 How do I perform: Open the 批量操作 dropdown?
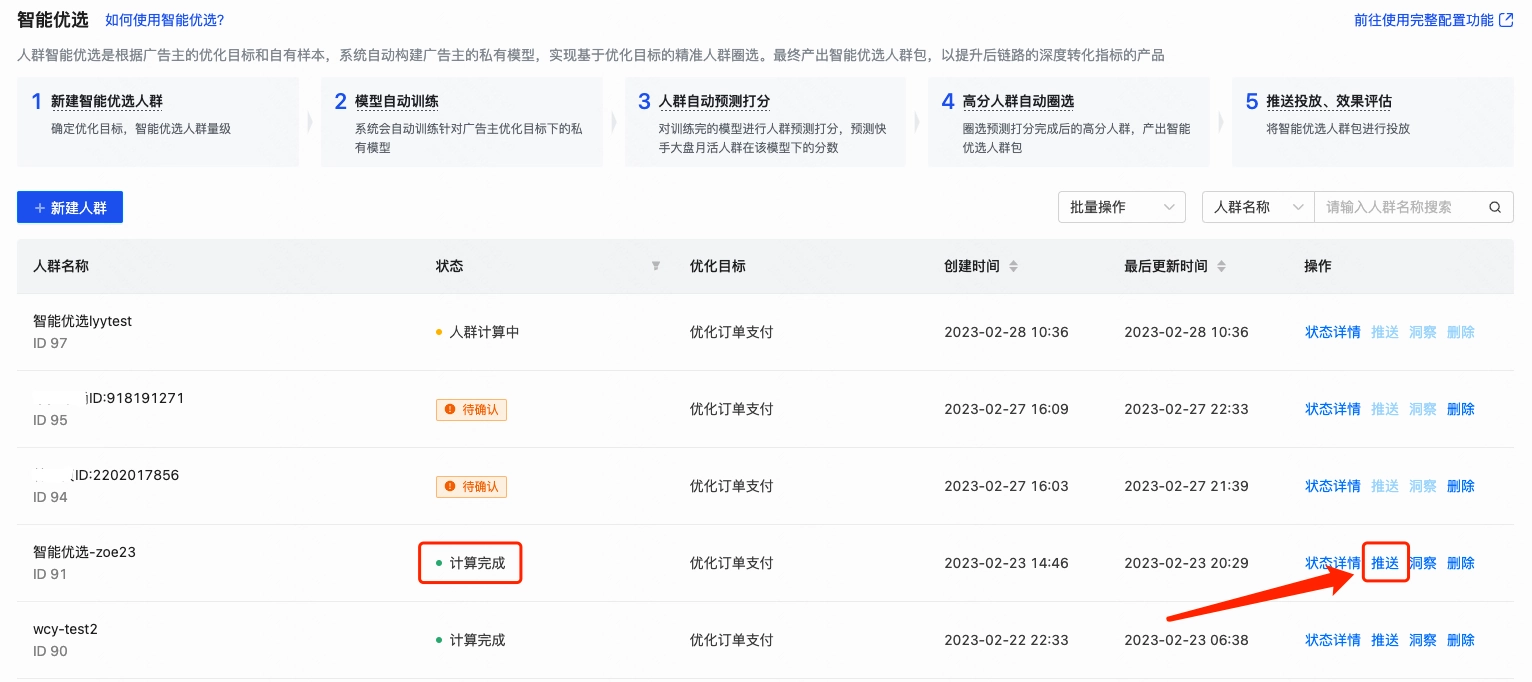1120,207
